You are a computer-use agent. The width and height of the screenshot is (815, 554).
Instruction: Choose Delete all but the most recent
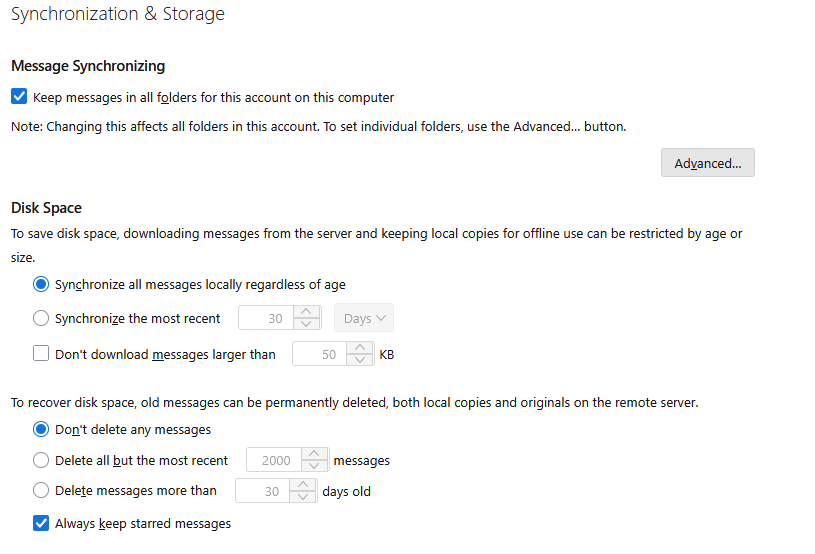[x=41, y=460]
